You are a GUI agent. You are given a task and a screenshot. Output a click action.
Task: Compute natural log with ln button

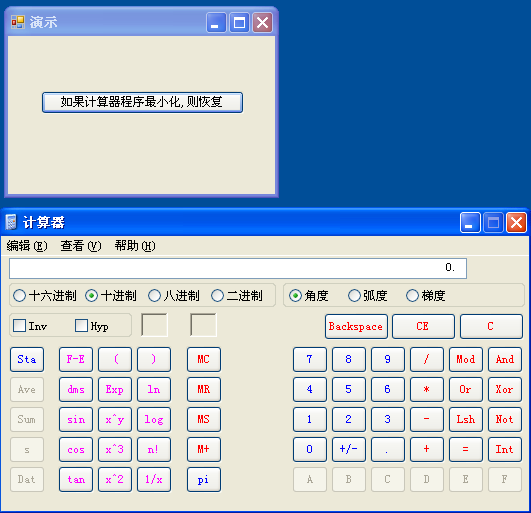(x=154, y=389)
